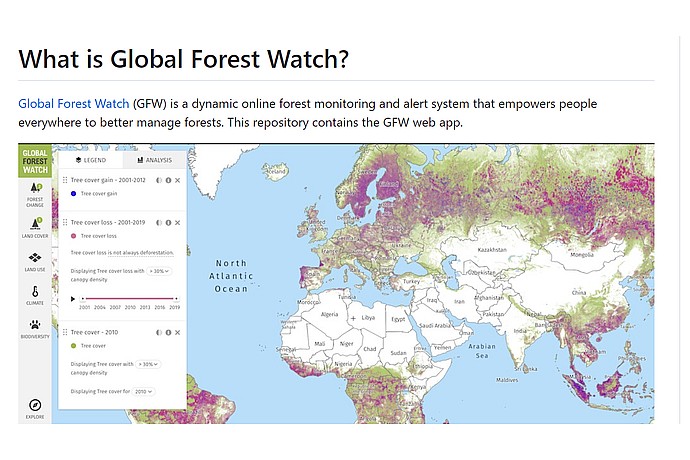This screenshot has width=690, height=460.
Task: Click the blue Tree cover gain swatch
Action: pyautogui.click(x=73, y=193)
